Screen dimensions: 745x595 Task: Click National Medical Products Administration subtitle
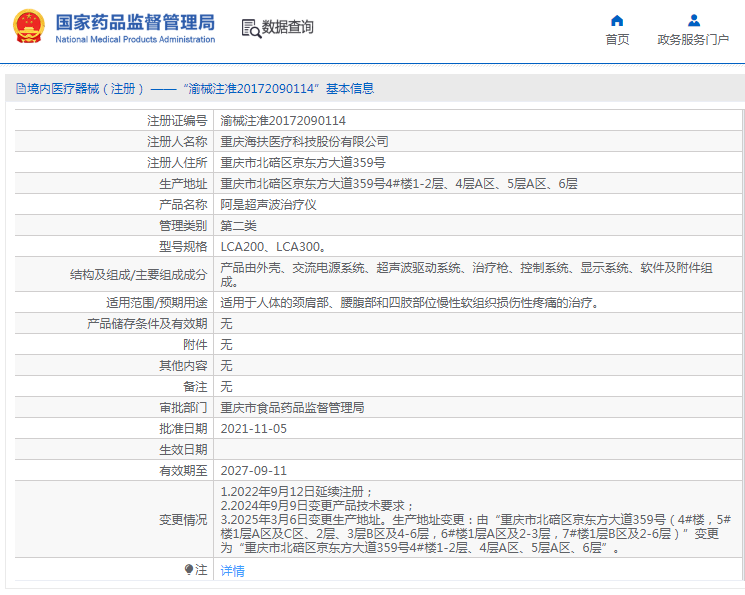135,39
